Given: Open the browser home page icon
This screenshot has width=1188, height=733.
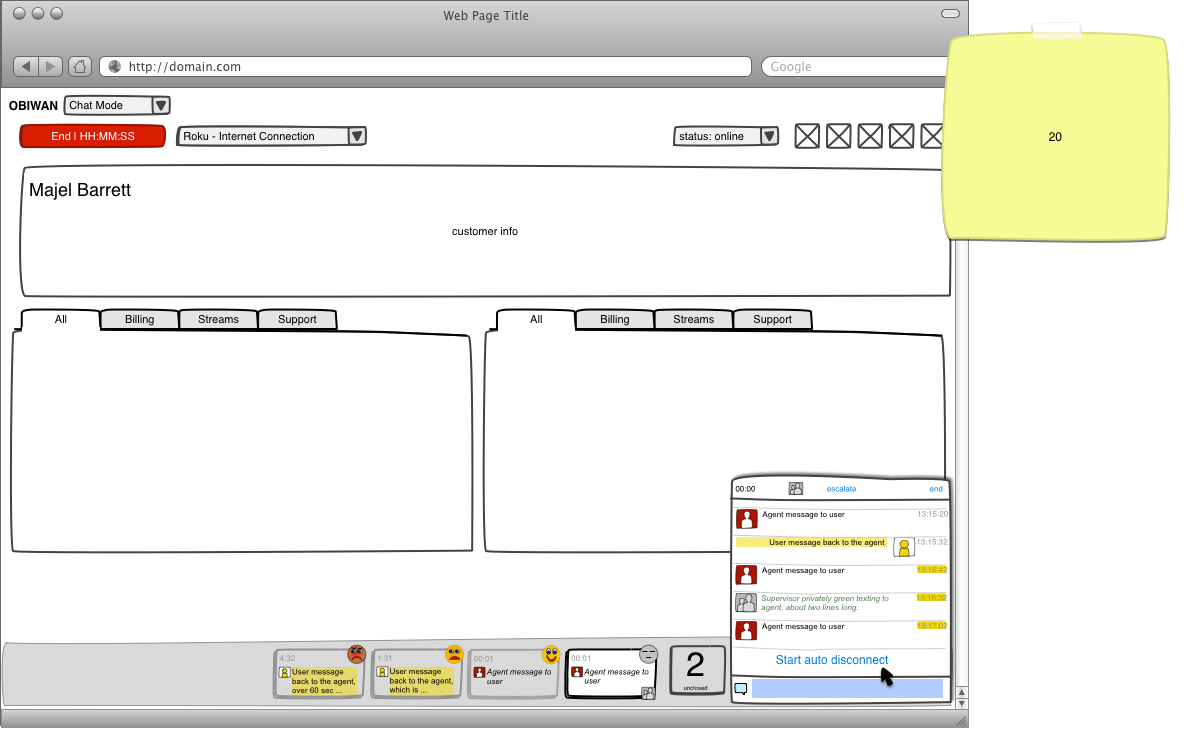Looking at the screenshot, I should click(80, 67).
